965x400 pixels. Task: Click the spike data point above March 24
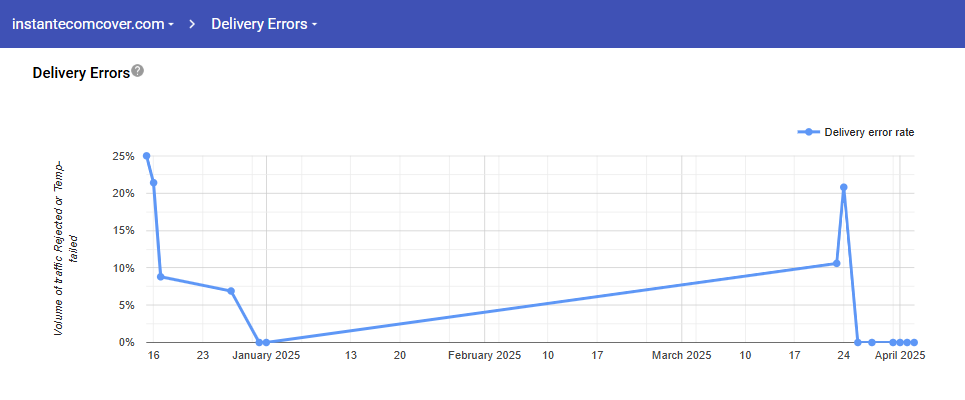point(844,187)
